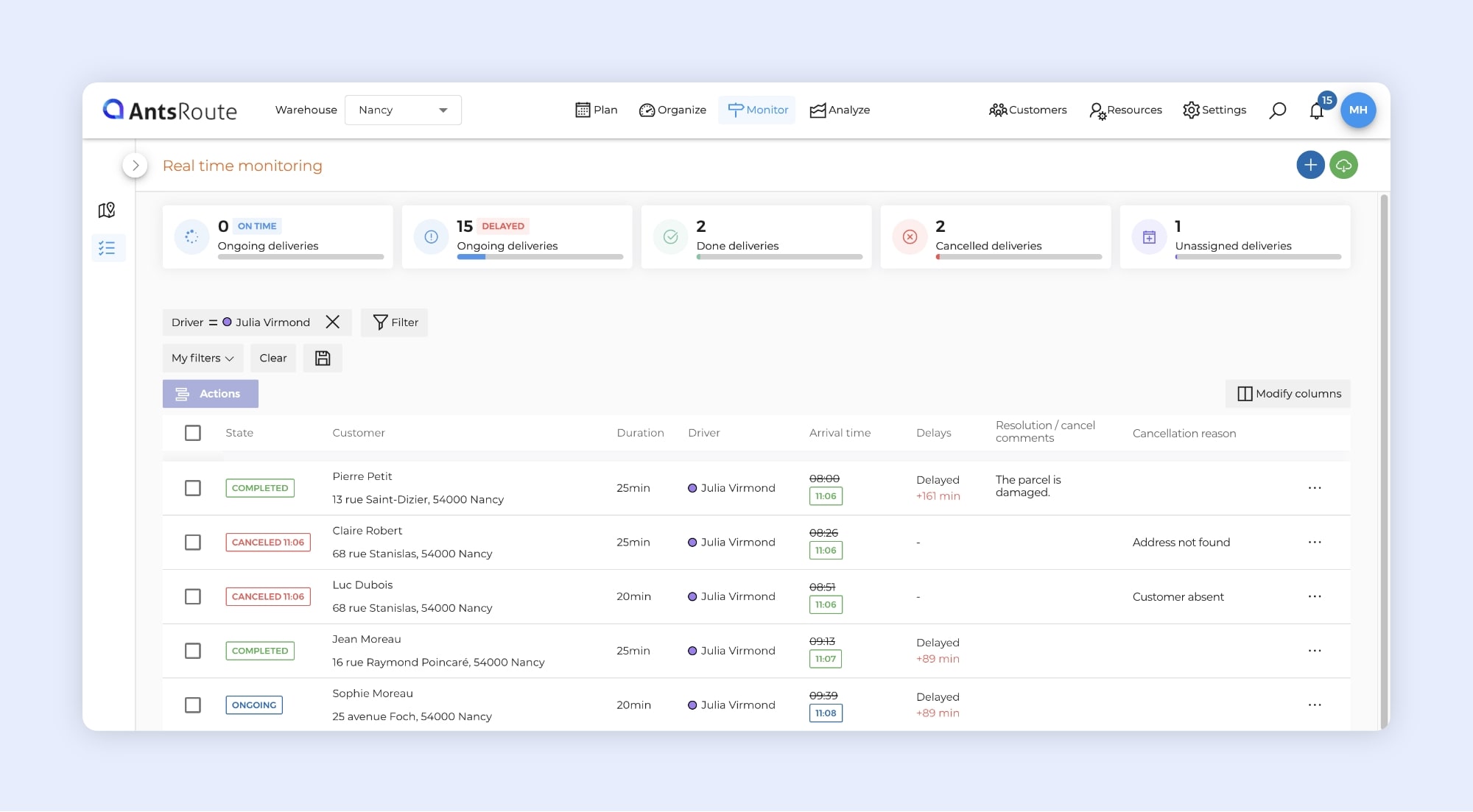1473x812 pixels.
Task: Remove the Julia Virmond driver filter
Action: tap(333, 322)
